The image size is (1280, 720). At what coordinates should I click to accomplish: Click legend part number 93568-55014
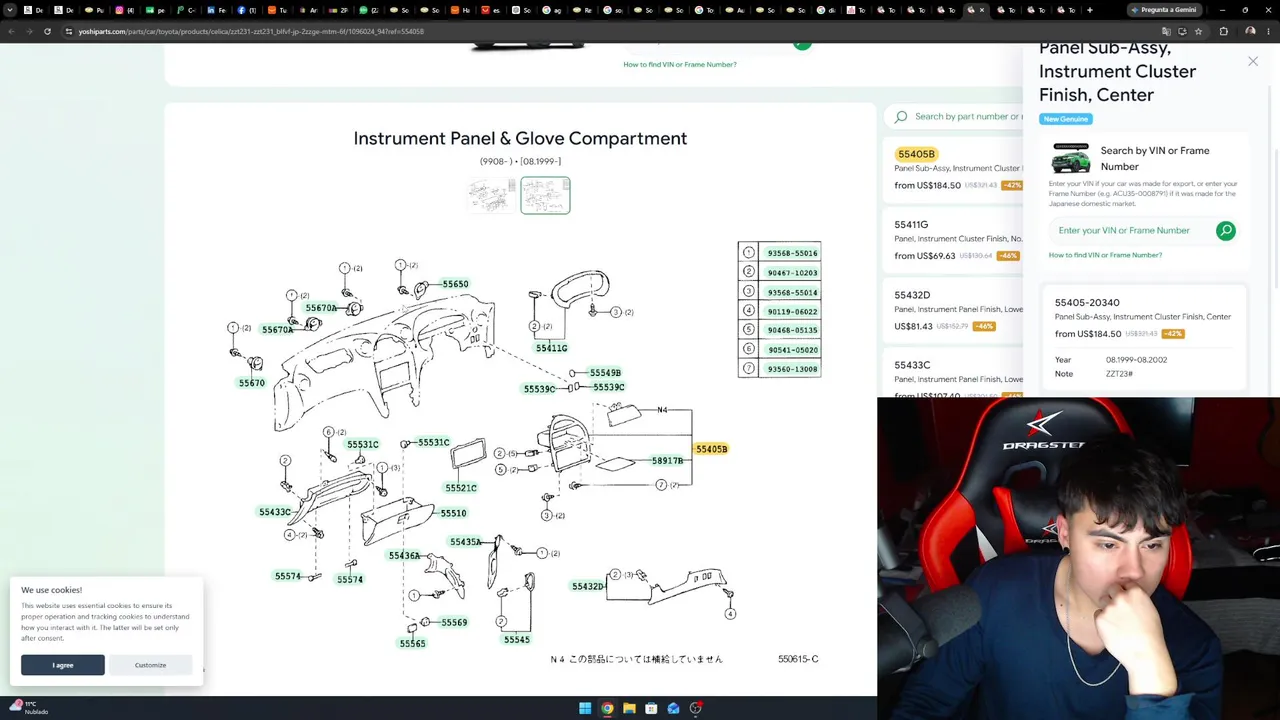pos(792,292)
